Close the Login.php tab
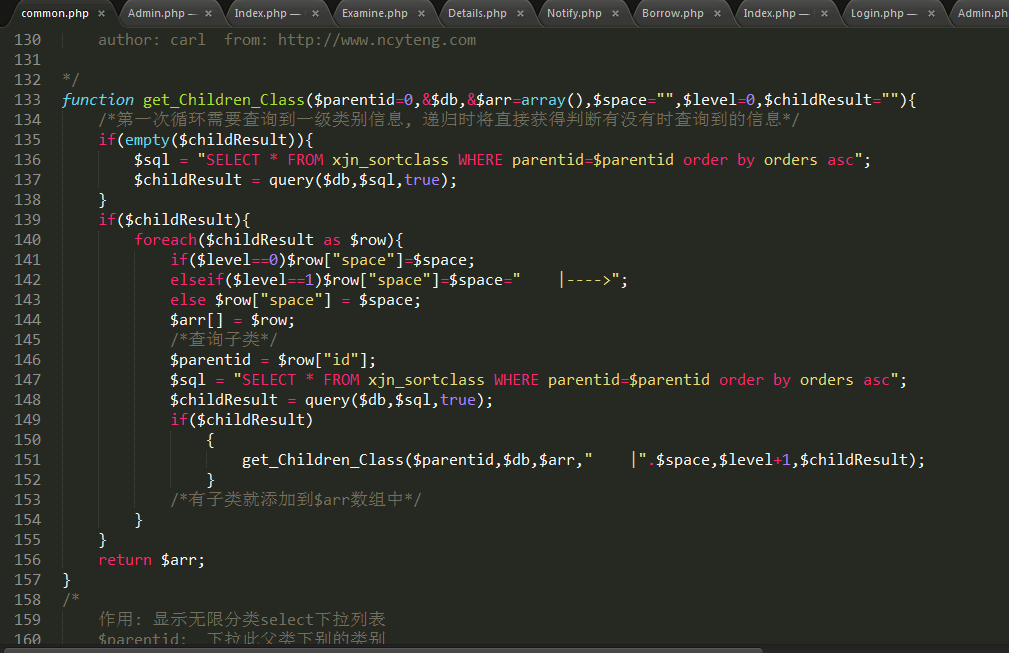Viewport: 1009px width, 653px height. click(932, 14)
